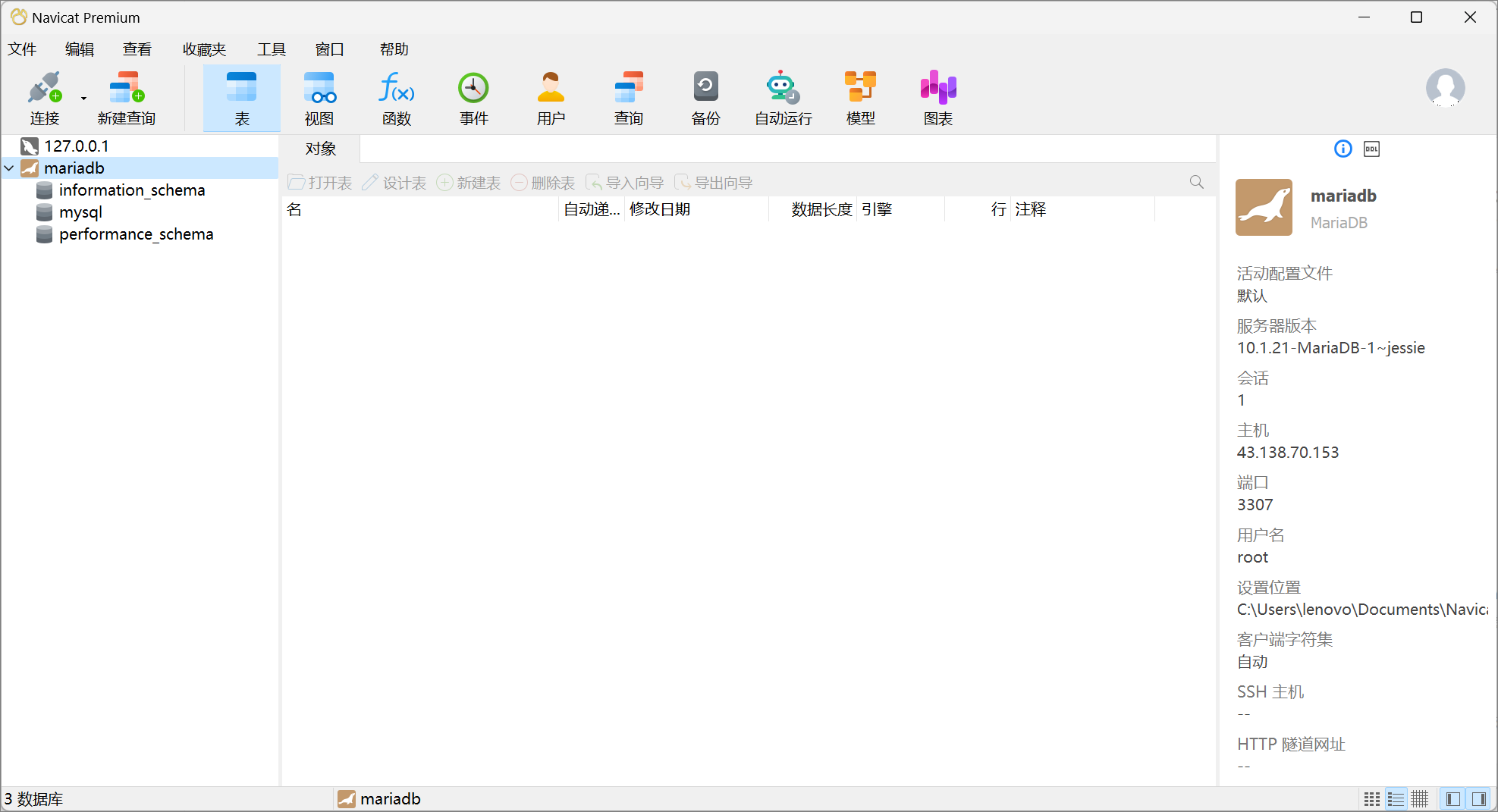Image resolution: width=1498 pixels, height=812 pixels.
Task: Switch to list view mode
Action: coord(1396,799)
